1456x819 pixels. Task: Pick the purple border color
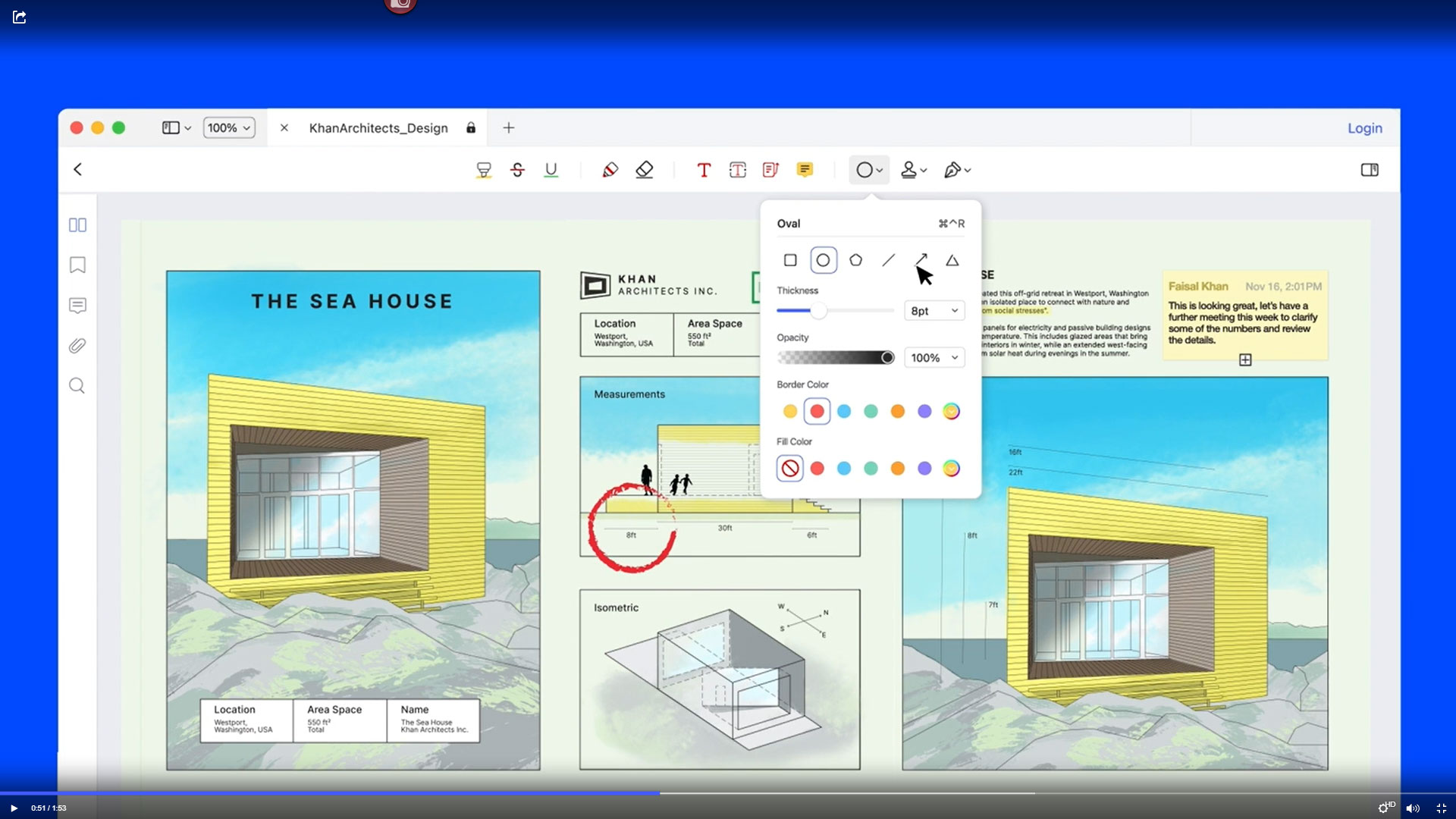click(x=924, y=411)
